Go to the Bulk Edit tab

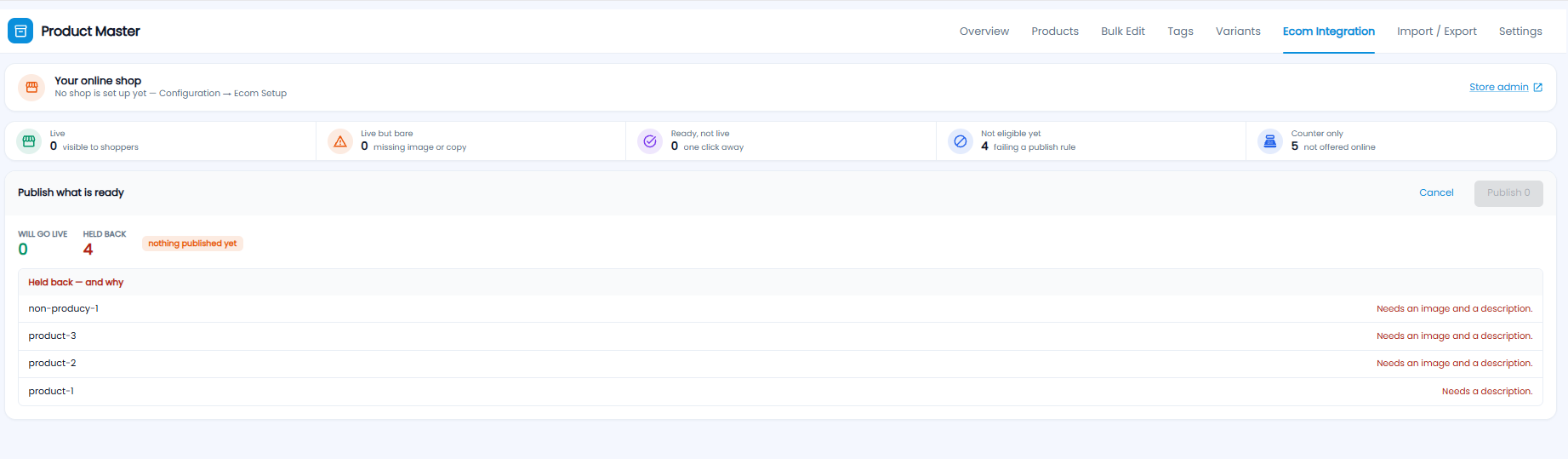click(1123, 32)
